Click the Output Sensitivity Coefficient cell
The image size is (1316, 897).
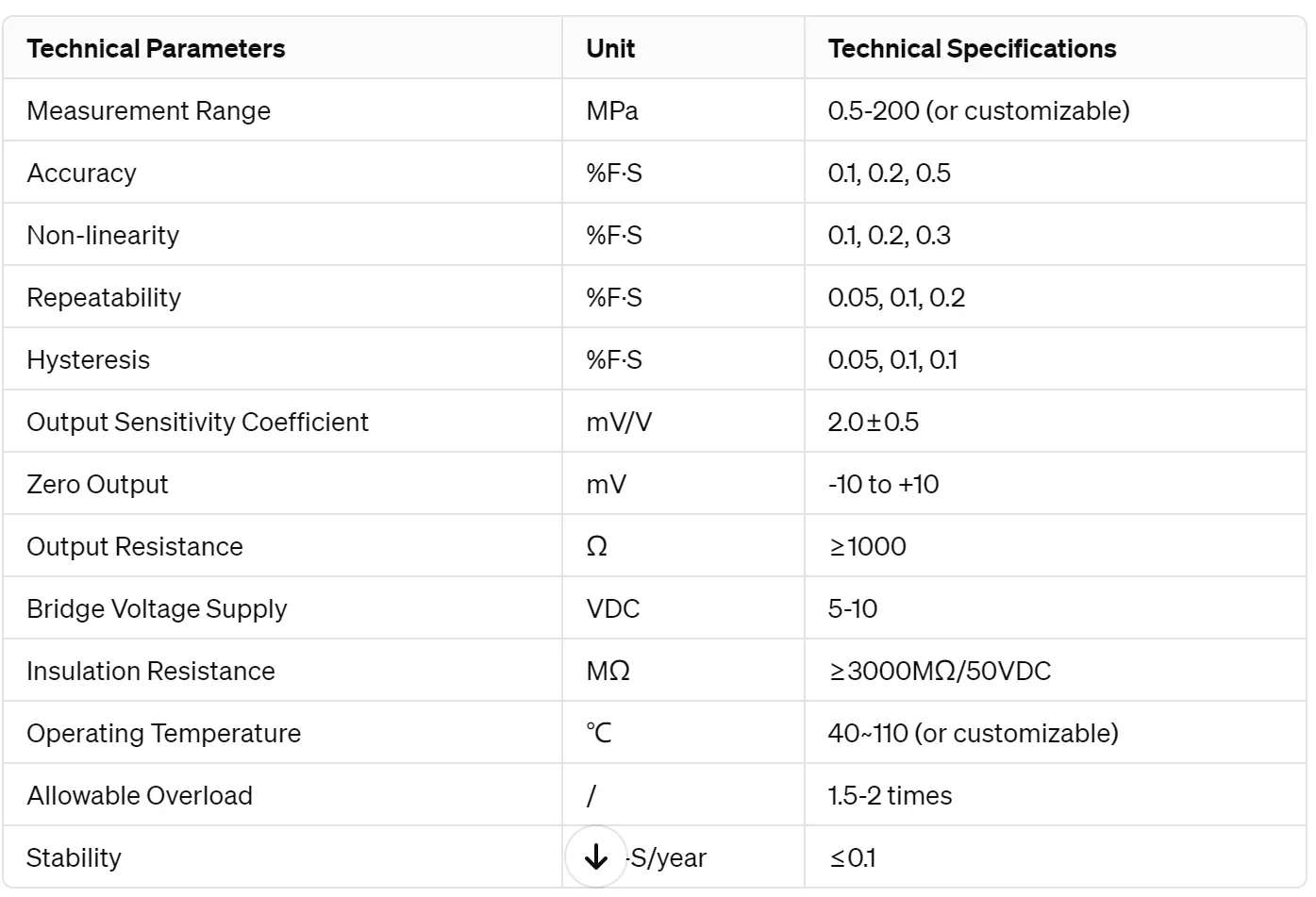coord(282,422)
